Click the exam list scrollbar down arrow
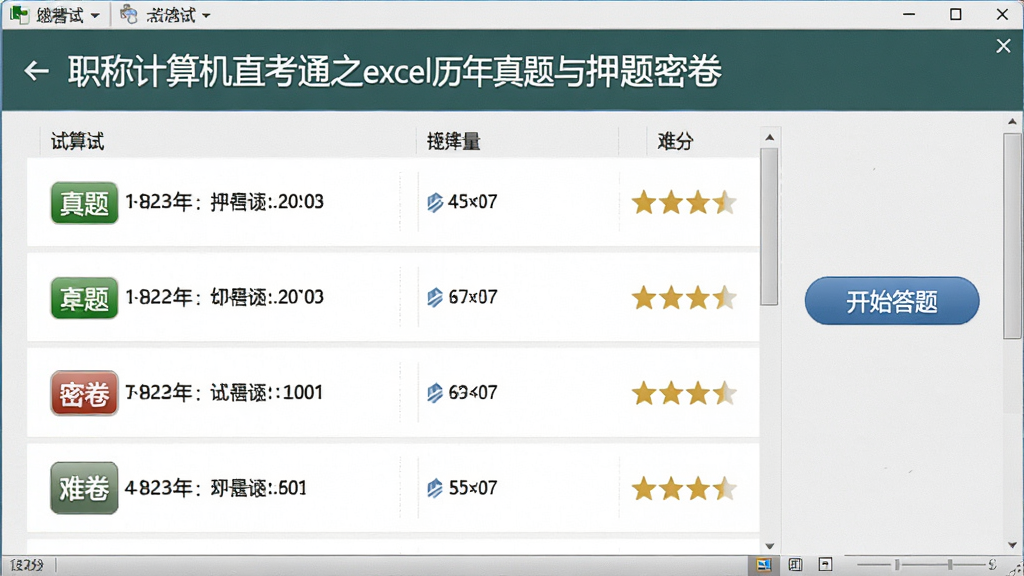Screen dimensions: 1024x576 point(769,546)
